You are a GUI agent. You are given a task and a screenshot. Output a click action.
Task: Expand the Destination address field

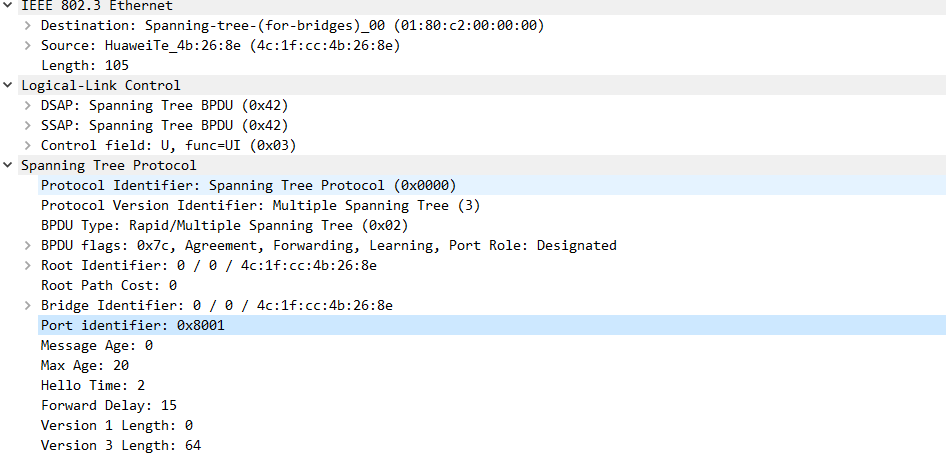[28, 25]
